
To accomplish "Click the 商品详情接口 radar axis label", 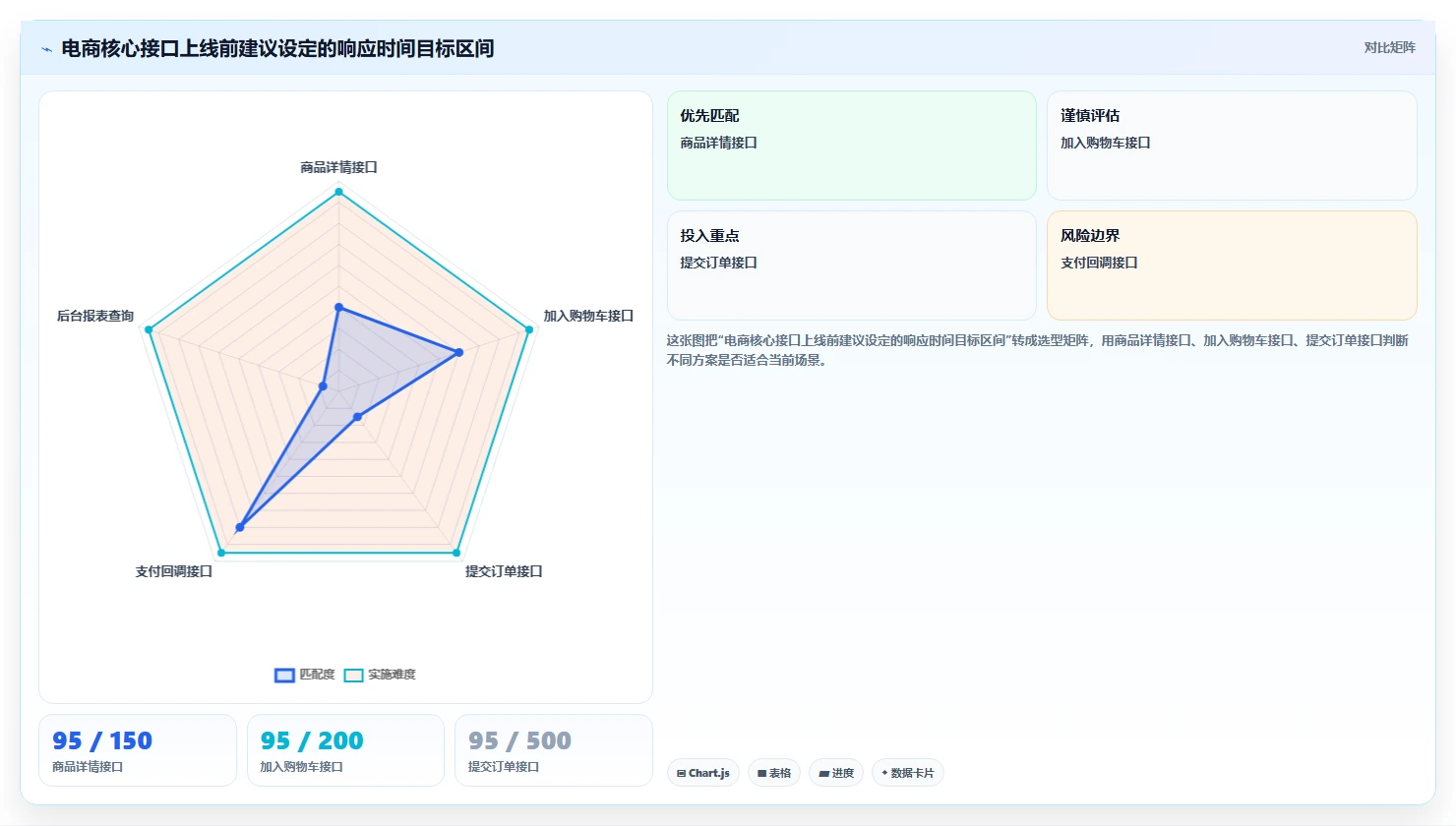I will click(338, 167).
